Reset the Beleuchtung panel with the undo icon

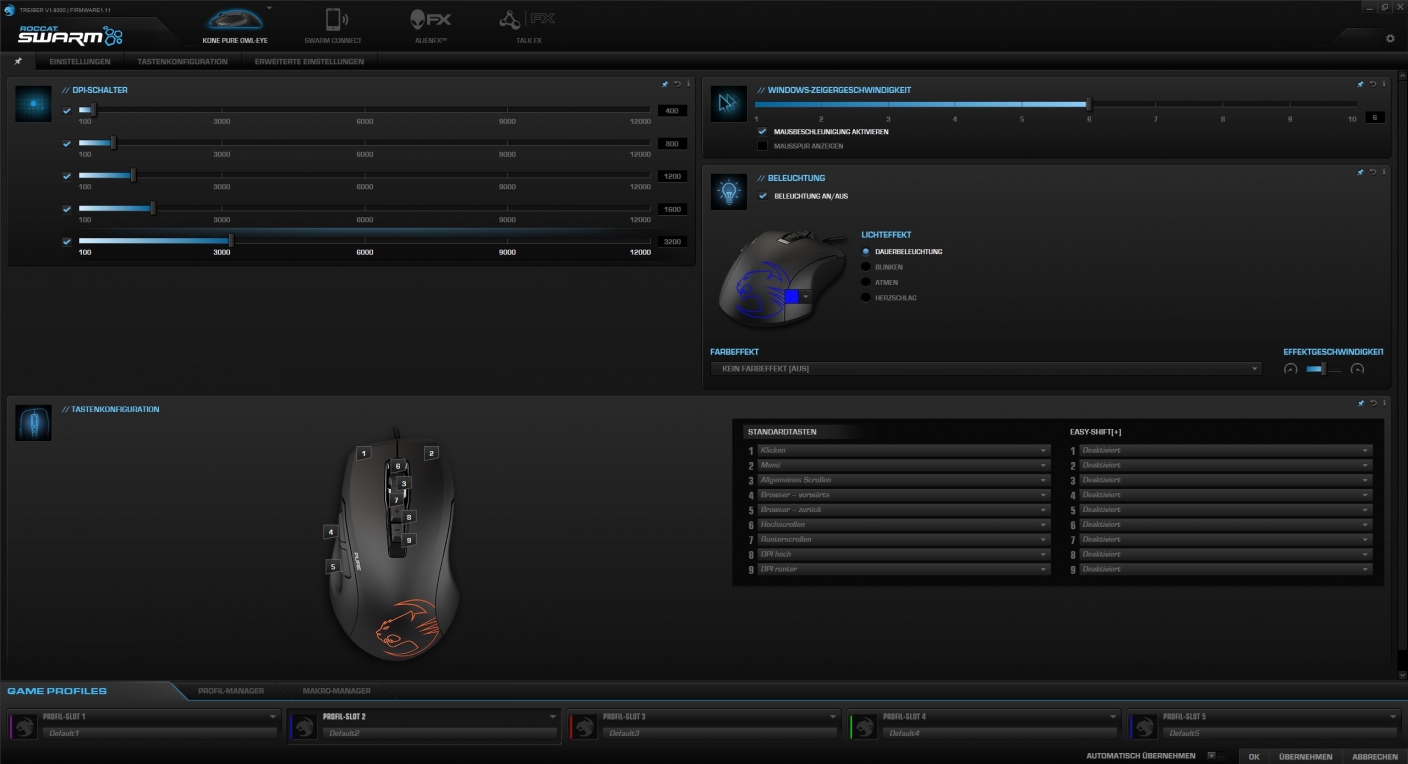[1372, 172]
